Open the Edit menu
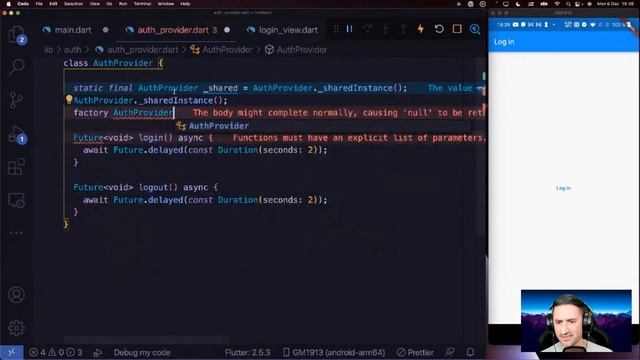Image resolution: width=640 pixels, height=360 pixels. (53, 4)
